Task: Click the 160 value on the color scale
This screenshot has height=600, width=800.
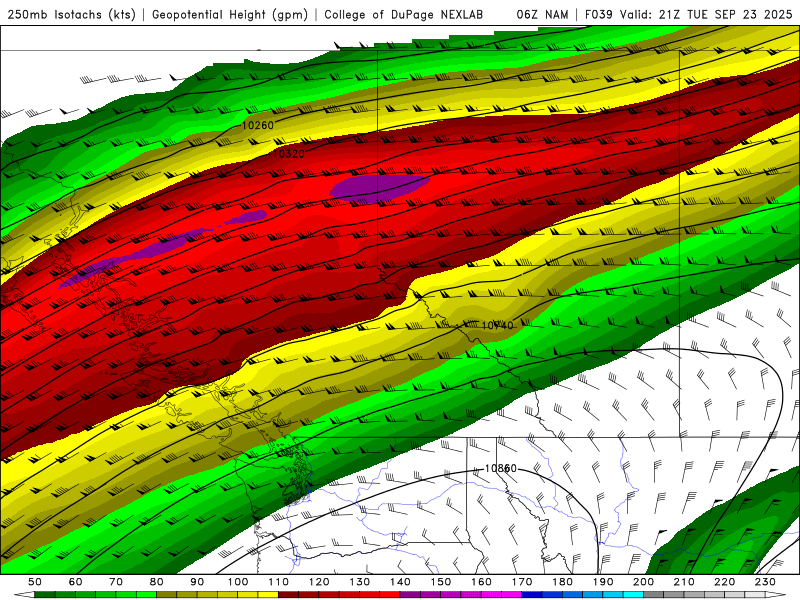Action: [x=481, y=582]
